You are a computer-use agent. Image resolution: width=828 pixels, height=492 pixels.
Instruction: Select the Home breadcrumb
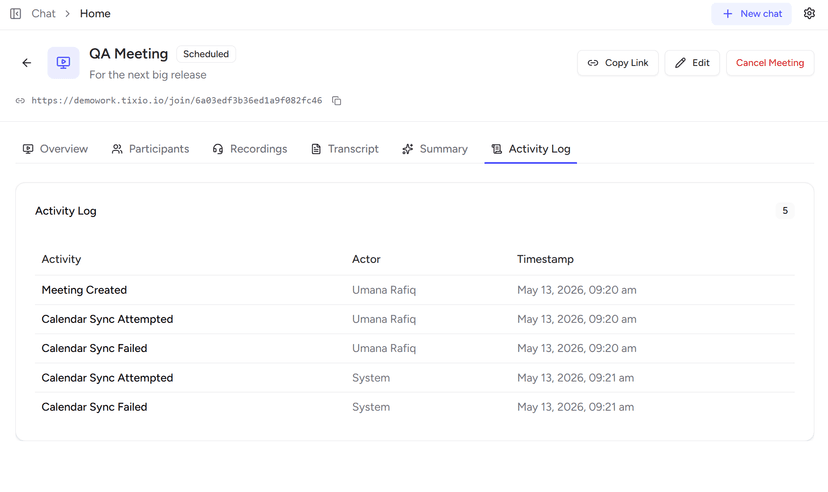click(95, 14)
